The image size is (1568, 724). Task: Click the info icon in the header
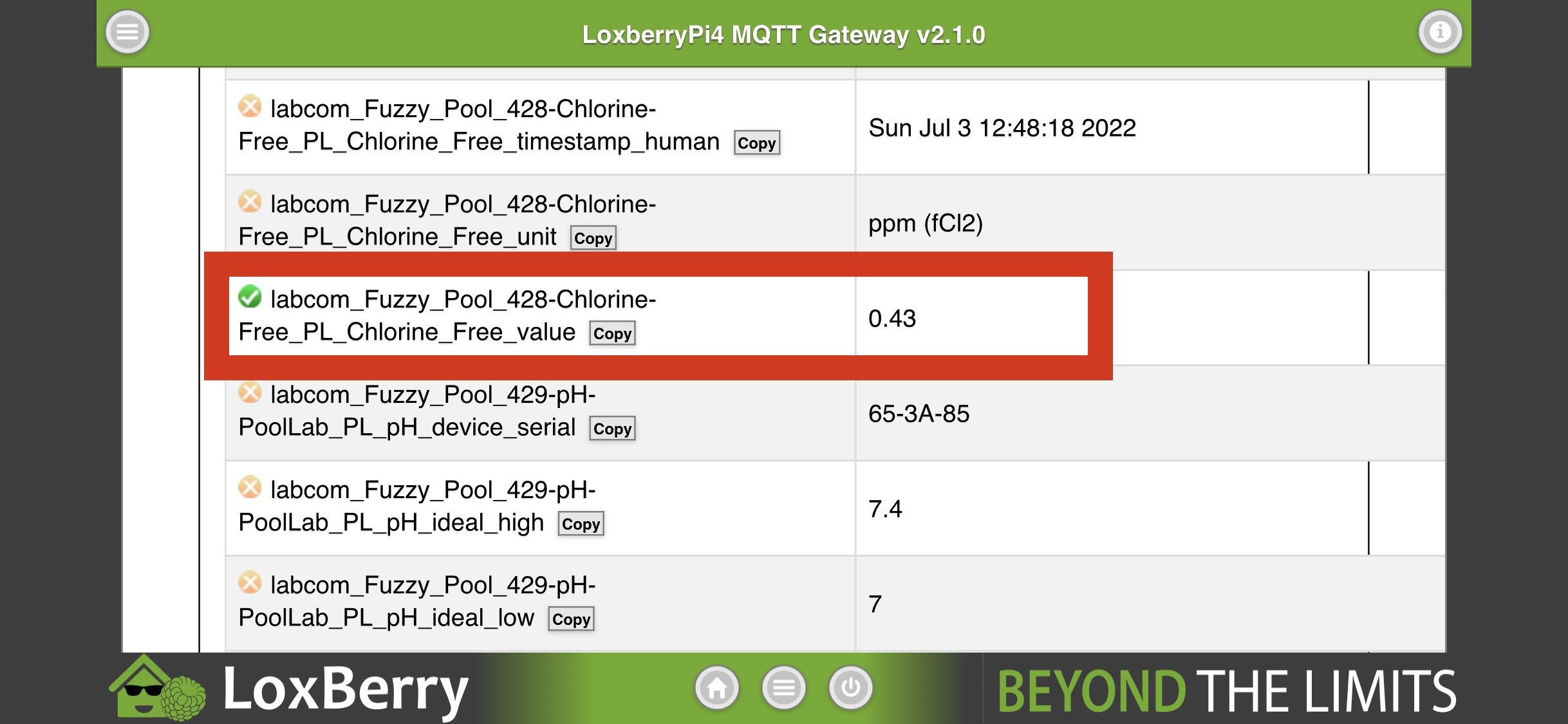pyautogui.click(x=1440, y=32)
